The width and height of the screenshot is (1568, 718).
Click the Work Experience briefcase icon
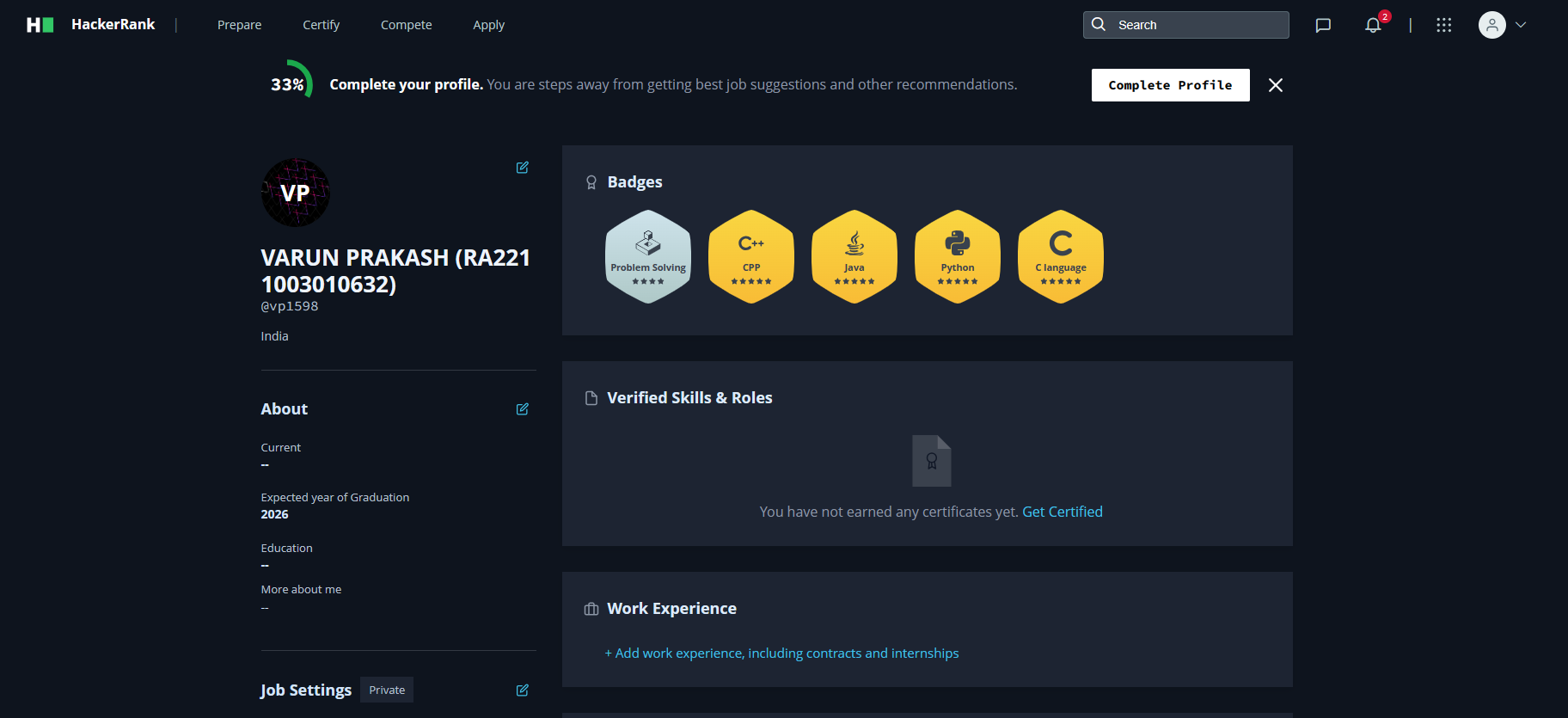591,609
